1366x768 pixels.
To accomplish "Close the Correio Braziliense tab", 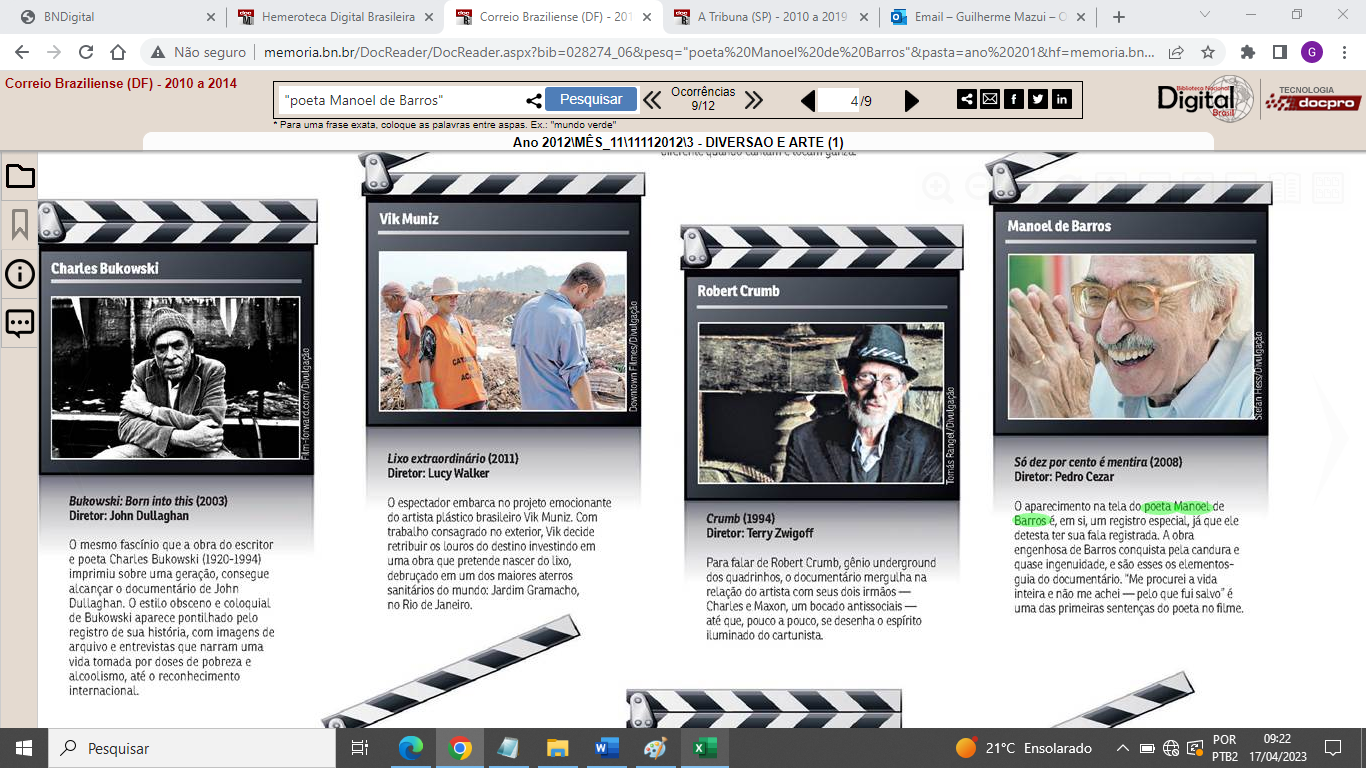I will click(646, 17).
